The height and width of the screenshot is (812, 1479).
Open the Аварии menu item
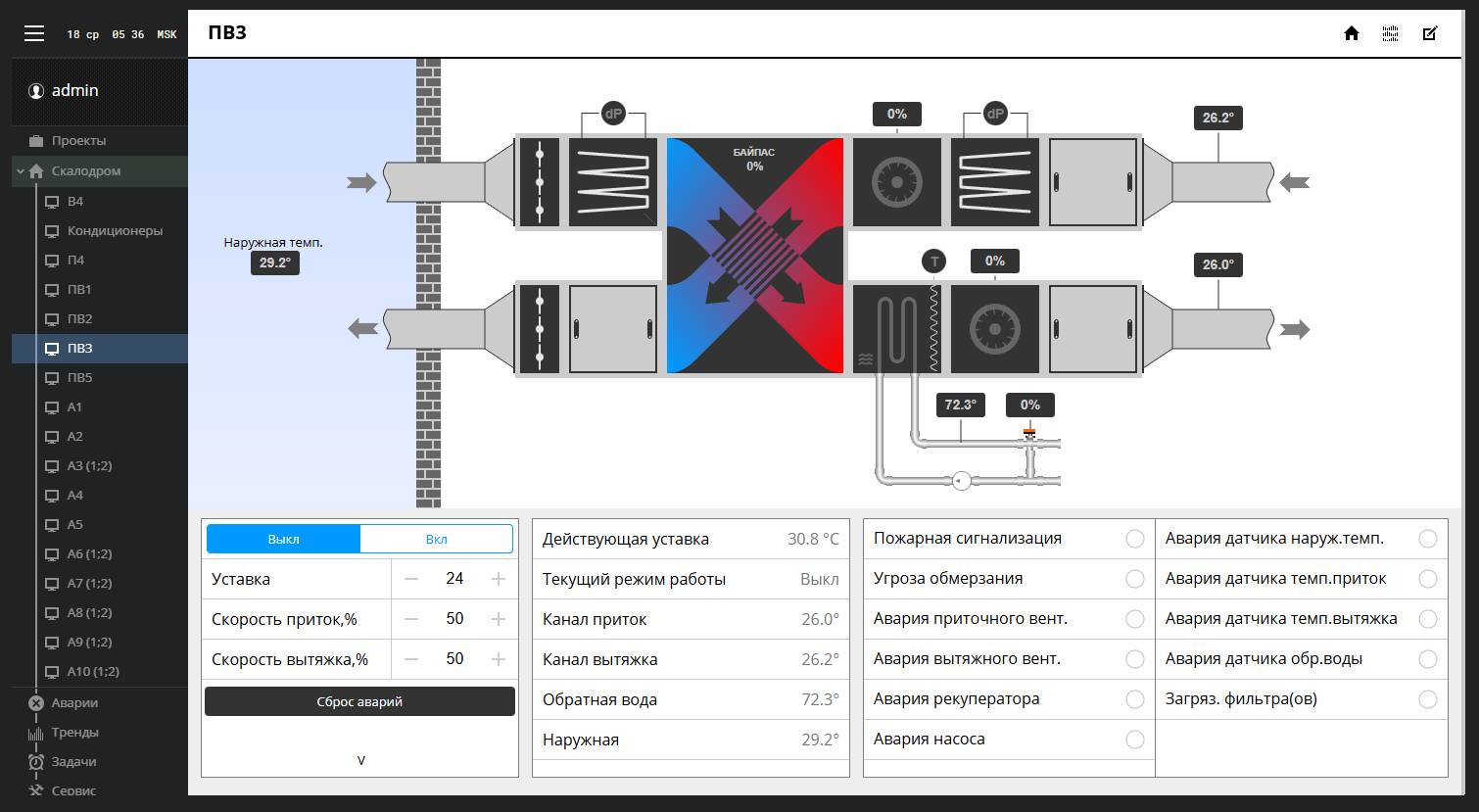pos(74,703)
